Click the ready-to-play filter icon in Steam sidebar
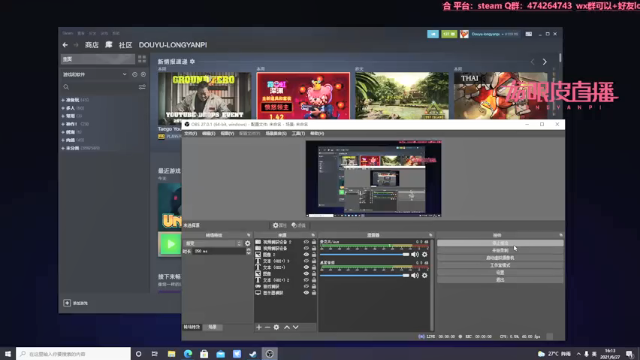Screen dimensions: 640x360 pyautogui.click(x=143, y=75)
